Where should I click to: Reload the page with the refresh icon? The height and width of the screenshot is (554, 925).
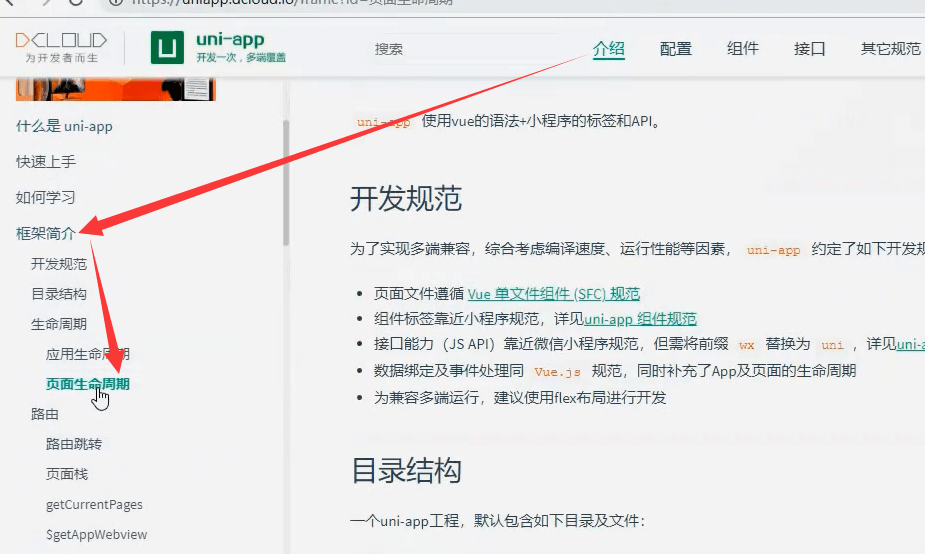click(x=76, y=2)
